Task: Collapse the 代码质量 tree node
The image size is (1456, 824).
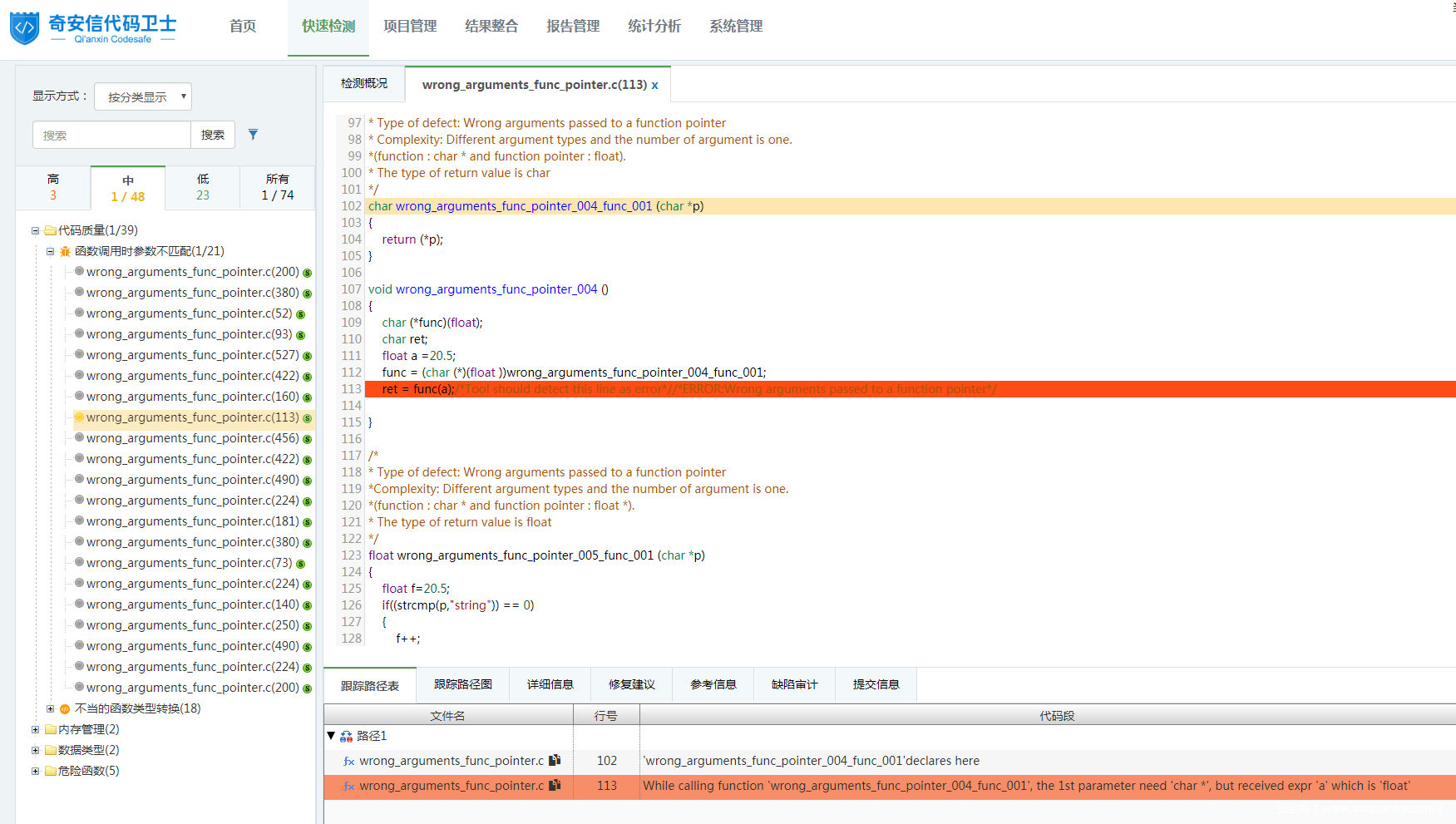Action: point(36,230)
